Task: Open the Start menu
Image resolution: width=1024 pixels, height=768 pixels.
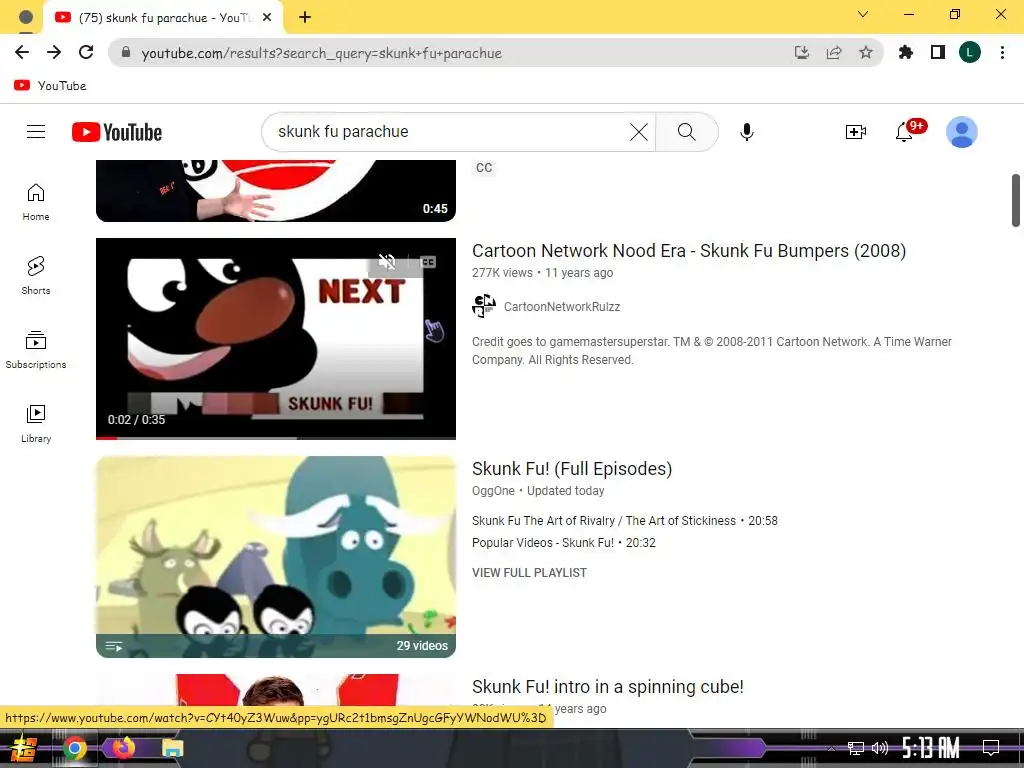Action: coord(24,748)
